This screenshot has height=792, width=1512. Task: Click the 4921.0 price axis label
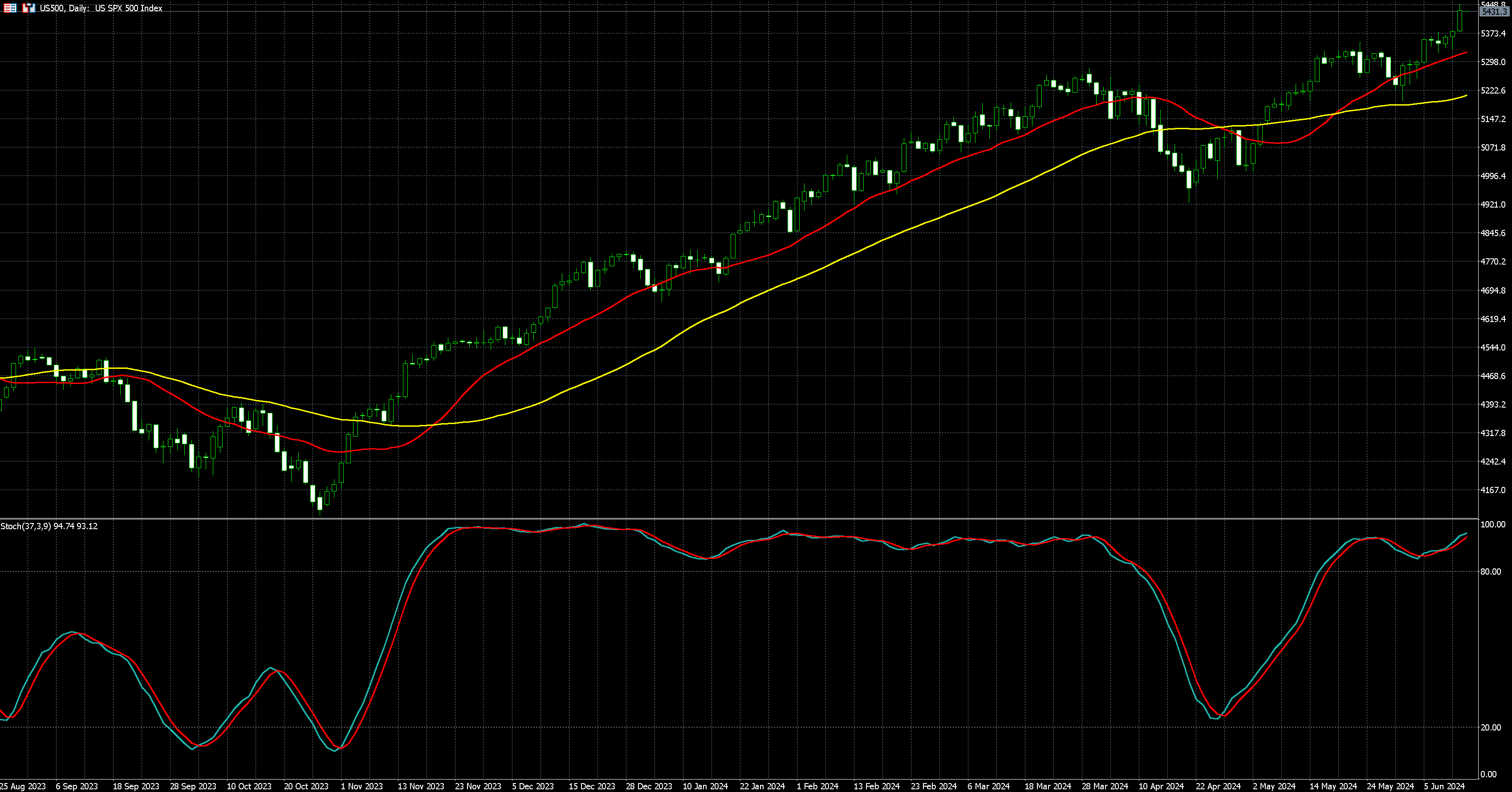[x=1492, y=204]
